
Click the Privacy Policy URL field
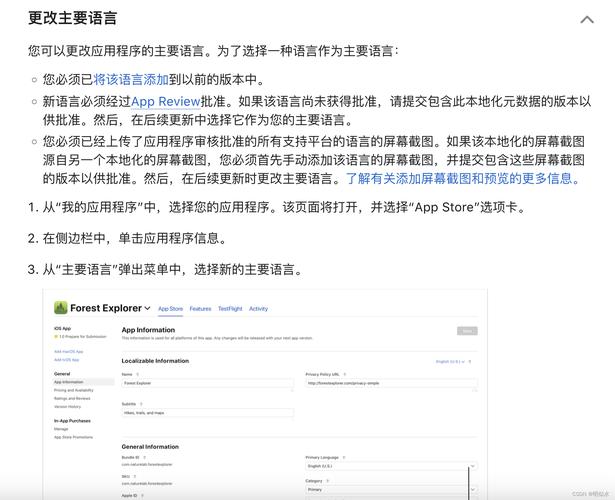coord(391,383)
